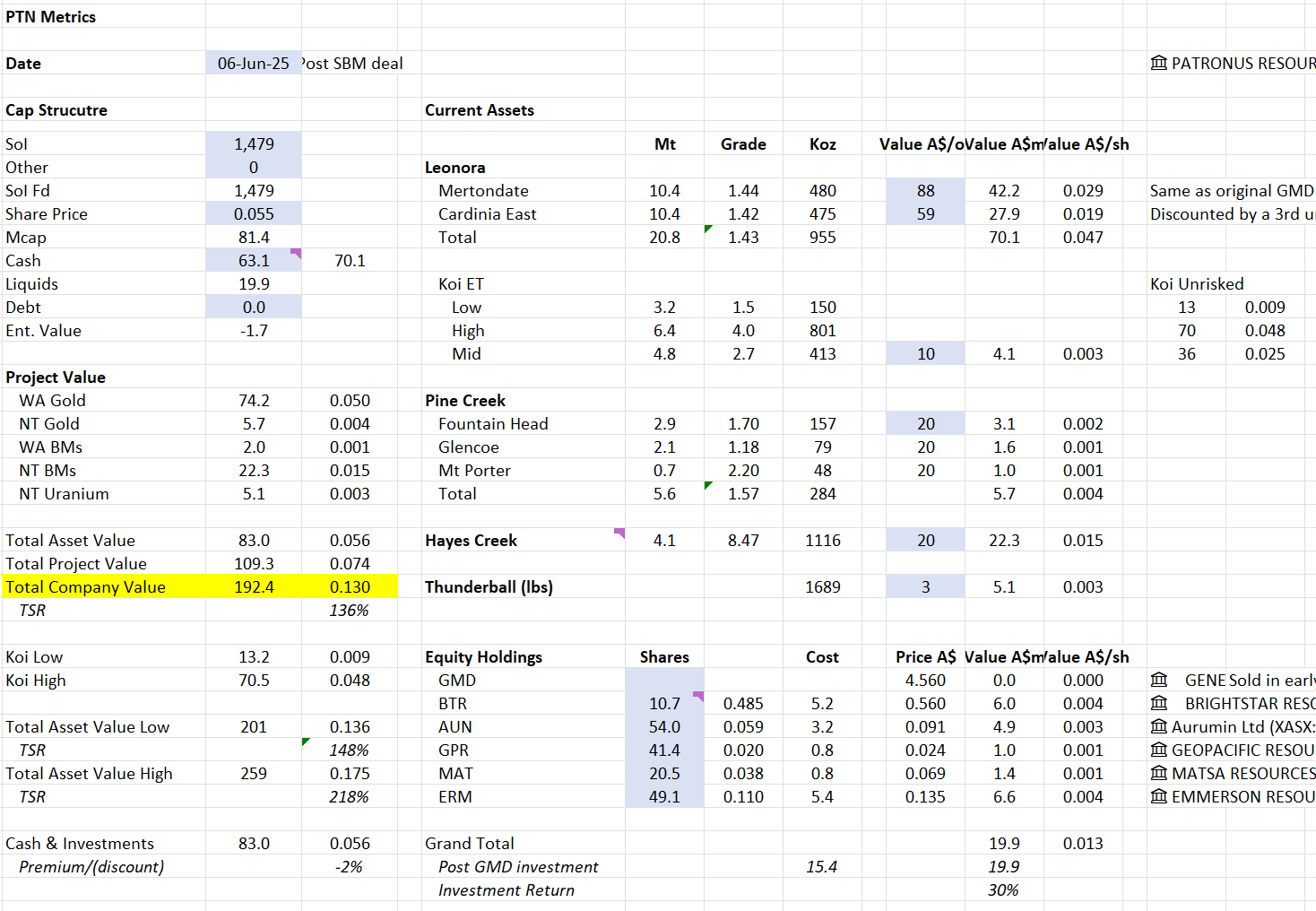
Task: Click the EMMERSON RESOU stock icon
Action: pos(1159,796)
